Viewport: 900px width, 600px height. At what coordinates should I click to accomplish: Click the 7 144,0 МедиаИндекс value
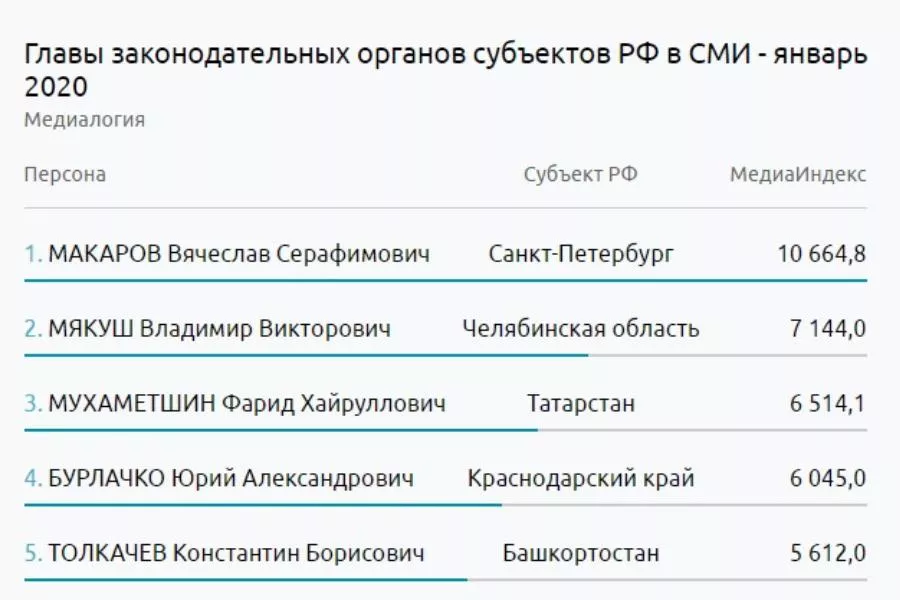pos(827,328)
